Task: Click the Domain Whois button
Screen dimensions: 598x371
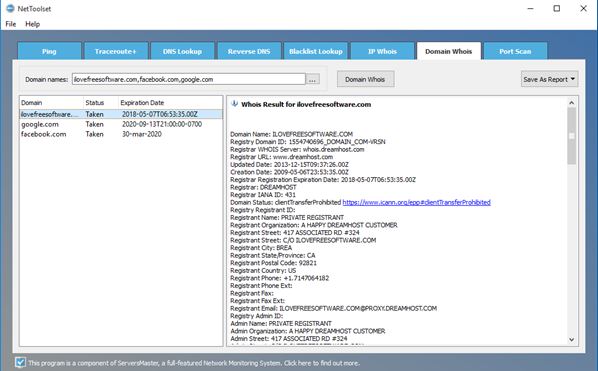Action: point(365,79)
